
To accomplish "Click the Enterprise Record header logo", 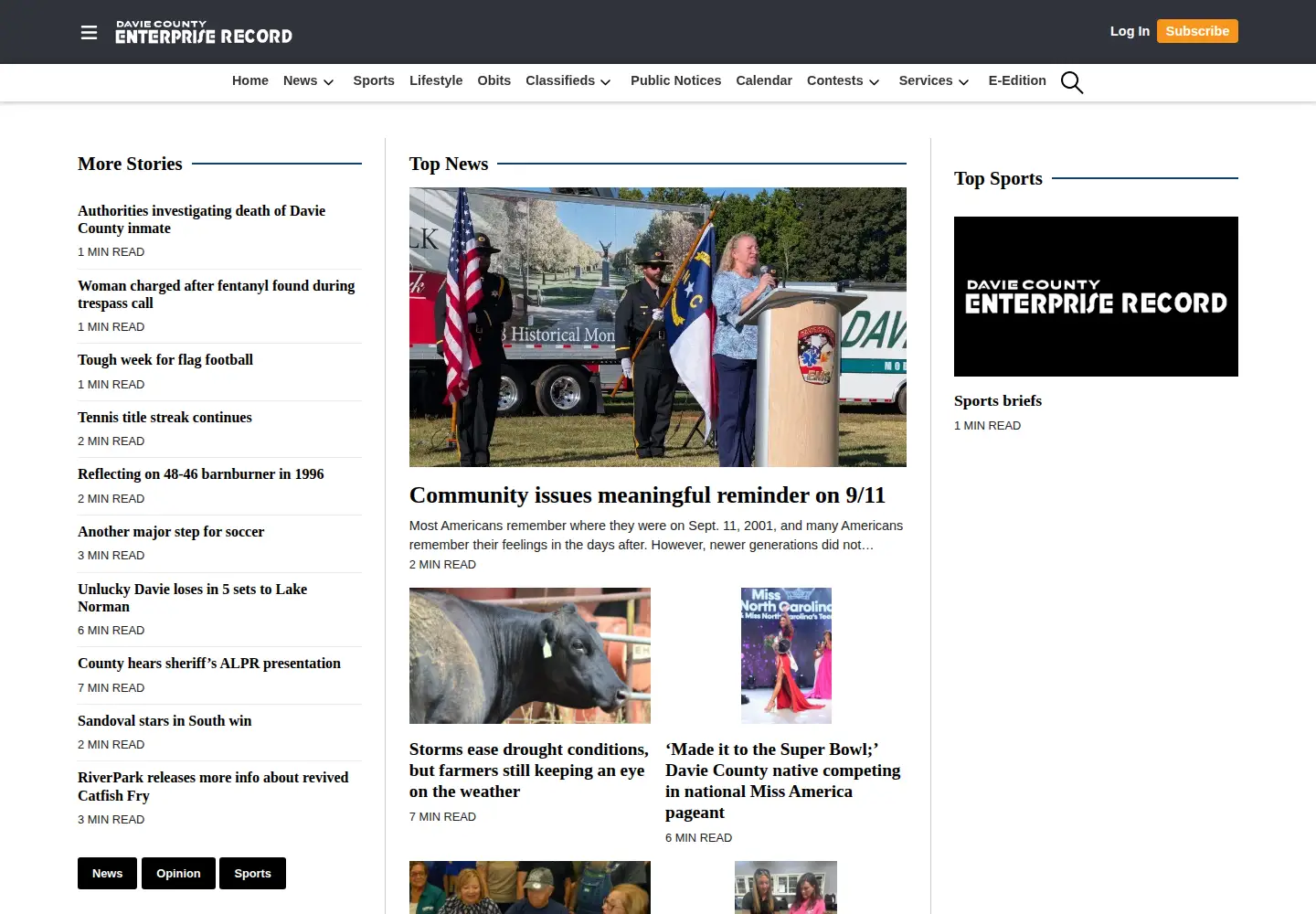I will [204, 33].
